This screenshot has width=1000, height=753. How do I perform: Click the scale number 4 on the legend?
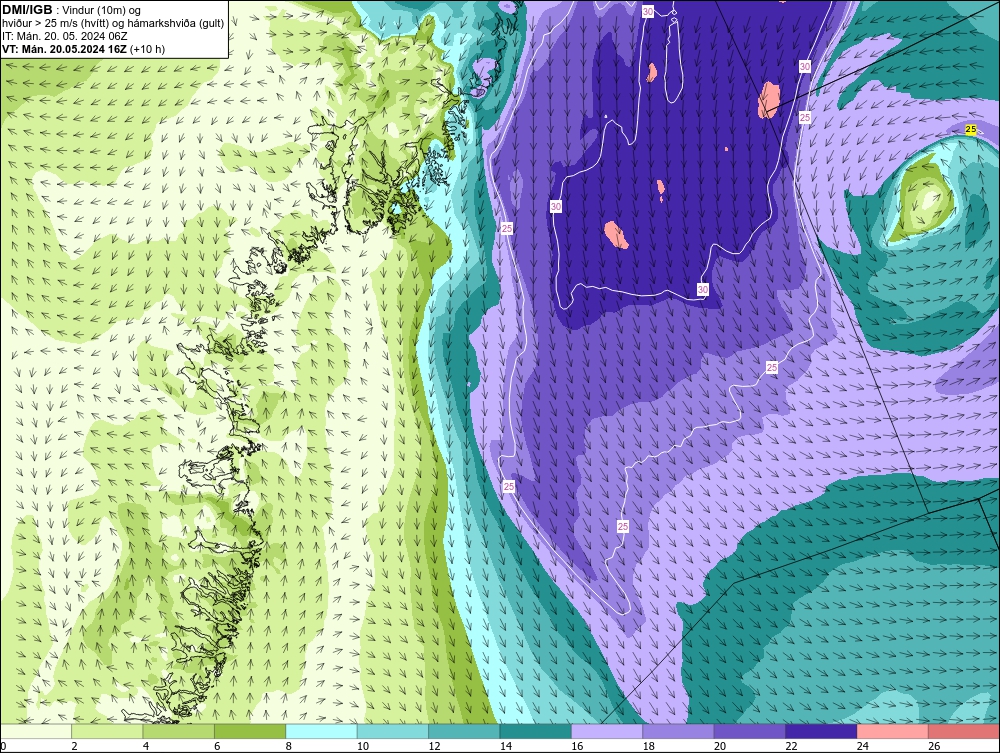tap(146, 746)
